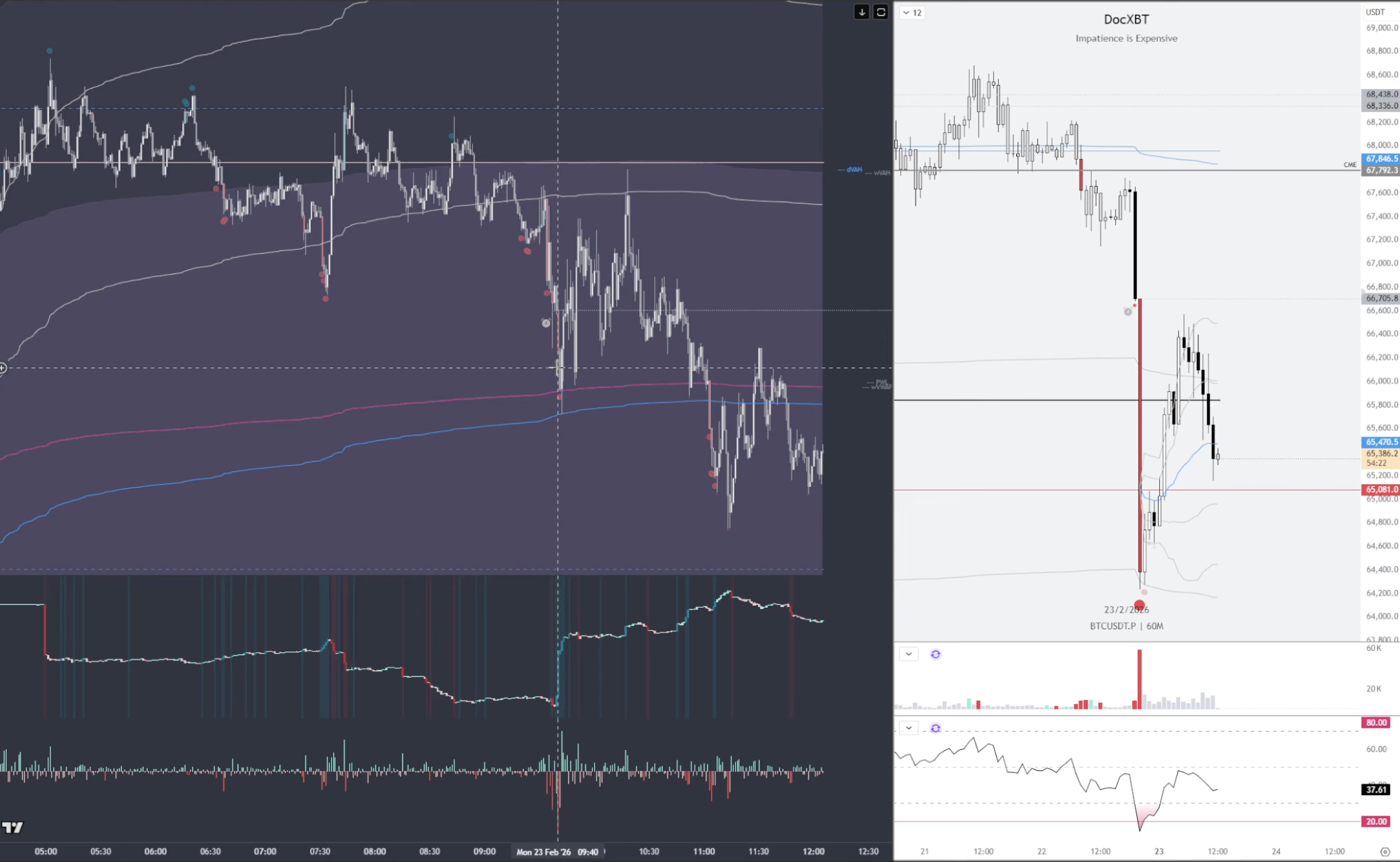Expand the collapsed 12 indicators legend
Screen dimensions: 1400x862
(912, 13)
